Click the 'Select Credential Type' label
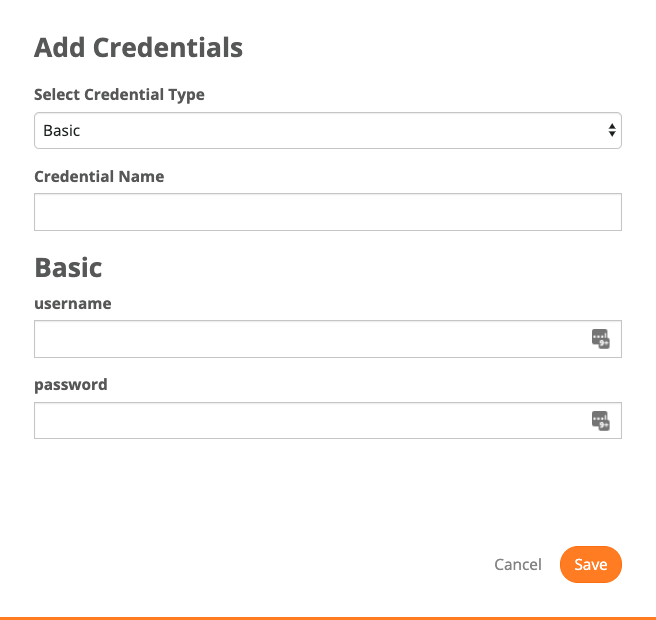Image resolution: width=656 pixels, height=620 pixels. pyautogui.click(x=119, y=95)
